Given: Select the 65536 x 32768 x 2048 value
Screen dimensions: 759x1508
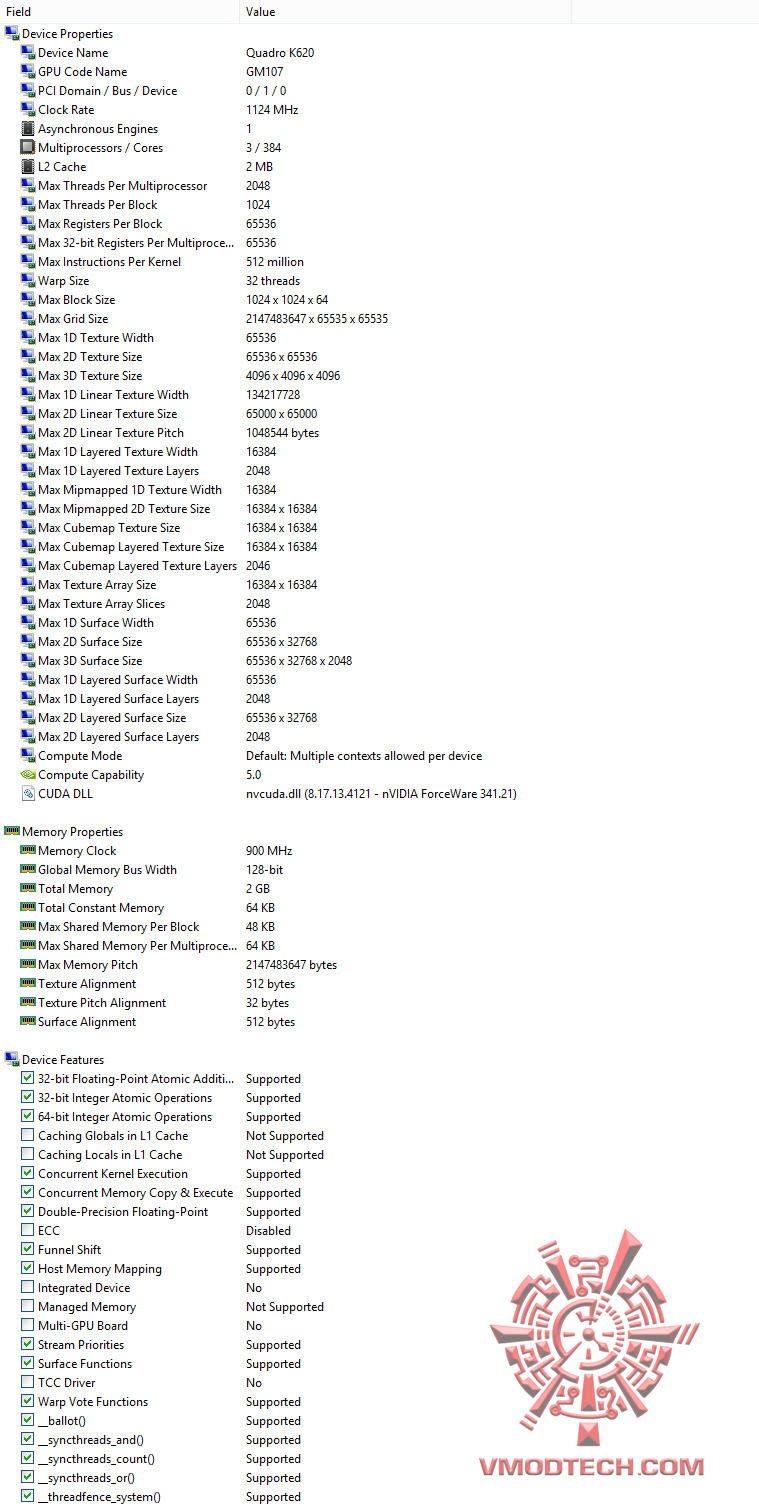Looking at the screenshot, I should pos(299,660).
